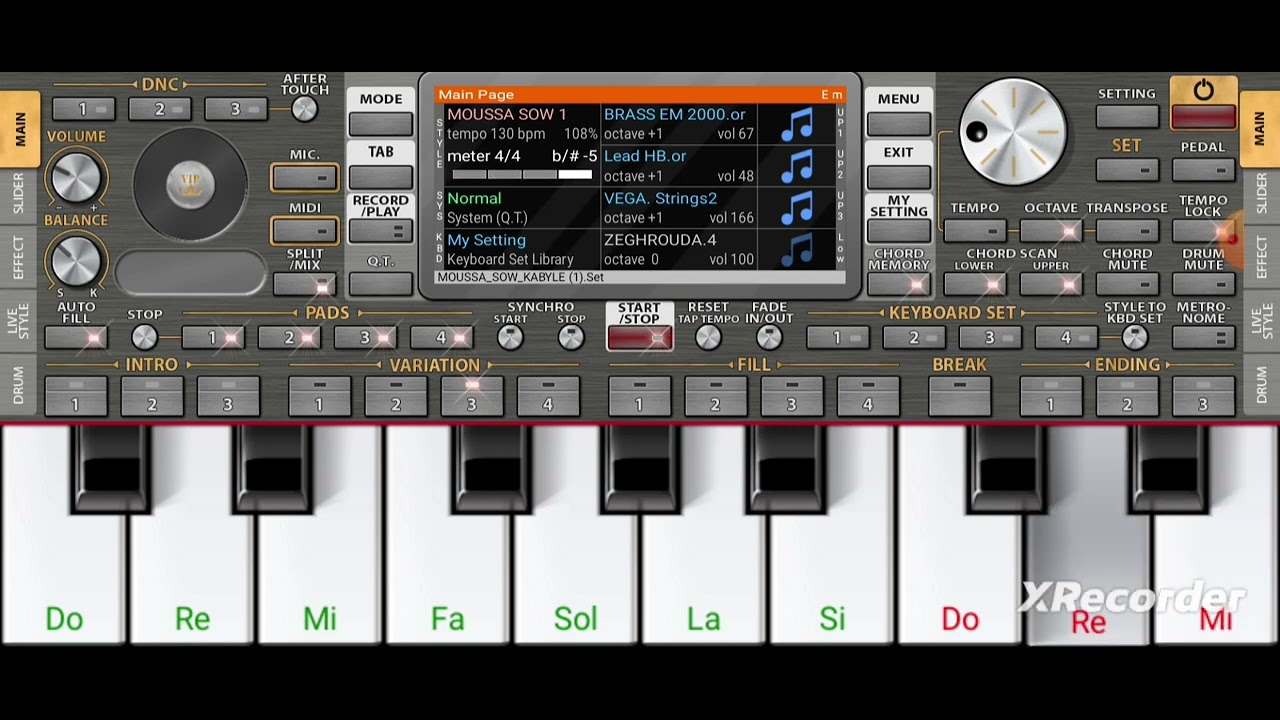Tap the music note icon beside VEGA. Strings2
The image size is (1280, 720).
pyautogui.click(x=797, y=208)
